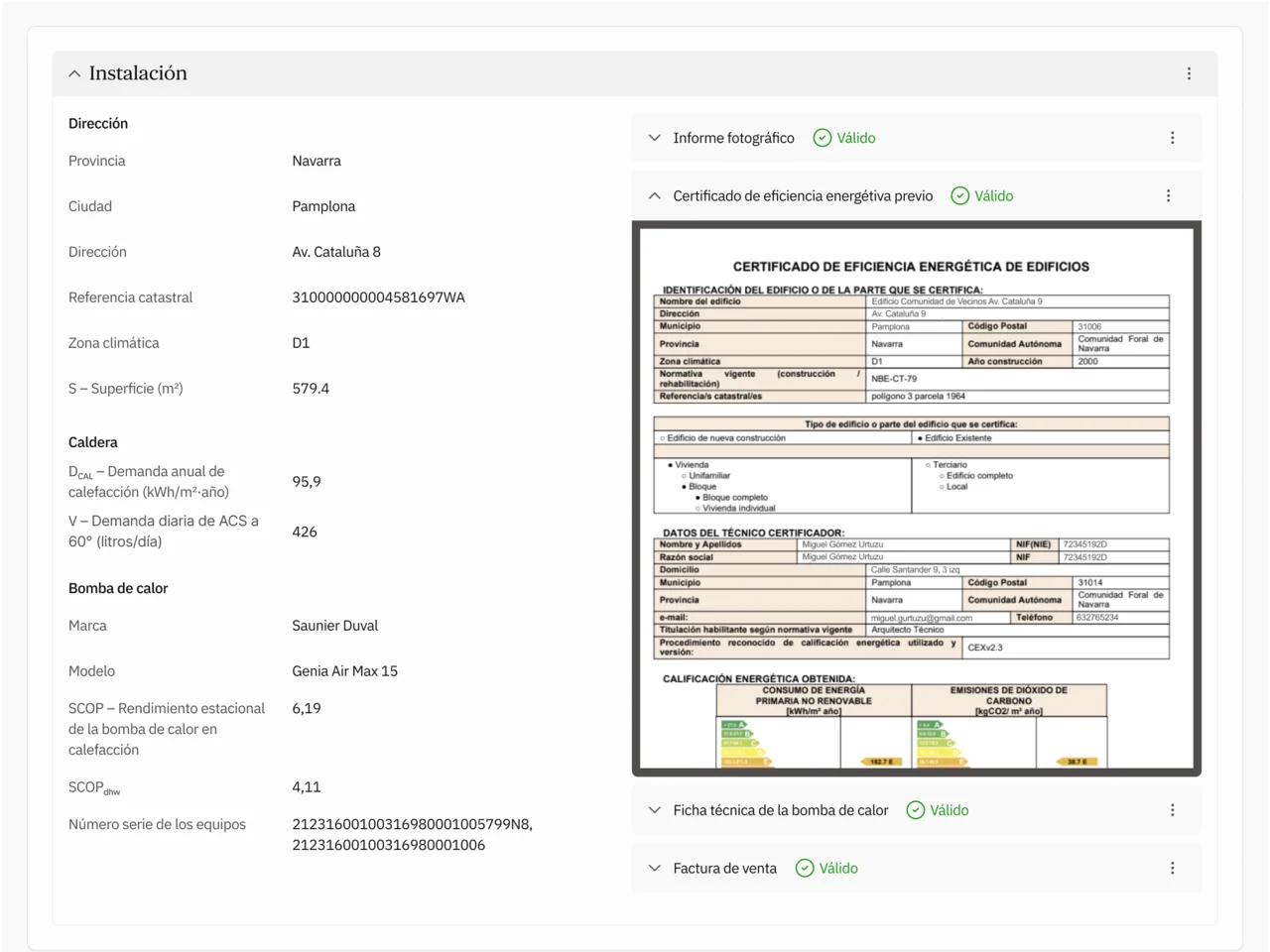
Task: Click the Ficha técnica valid check icon
Action: 915,810
